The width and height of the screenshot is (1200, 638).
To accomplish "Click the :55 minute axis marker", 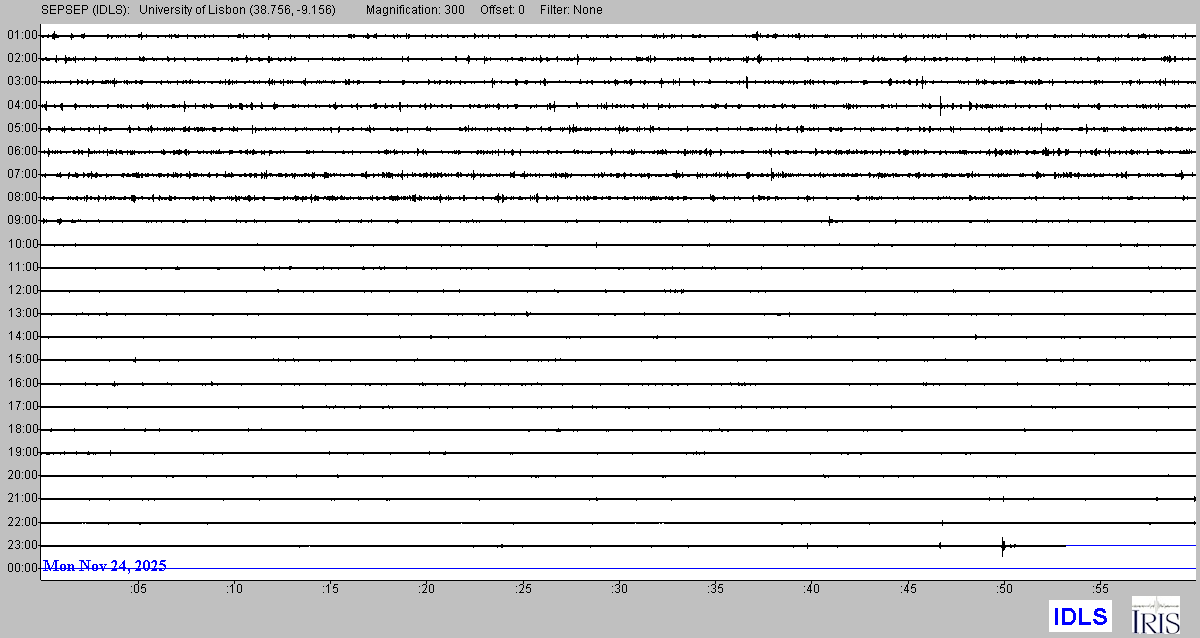I will point(1101,589).
